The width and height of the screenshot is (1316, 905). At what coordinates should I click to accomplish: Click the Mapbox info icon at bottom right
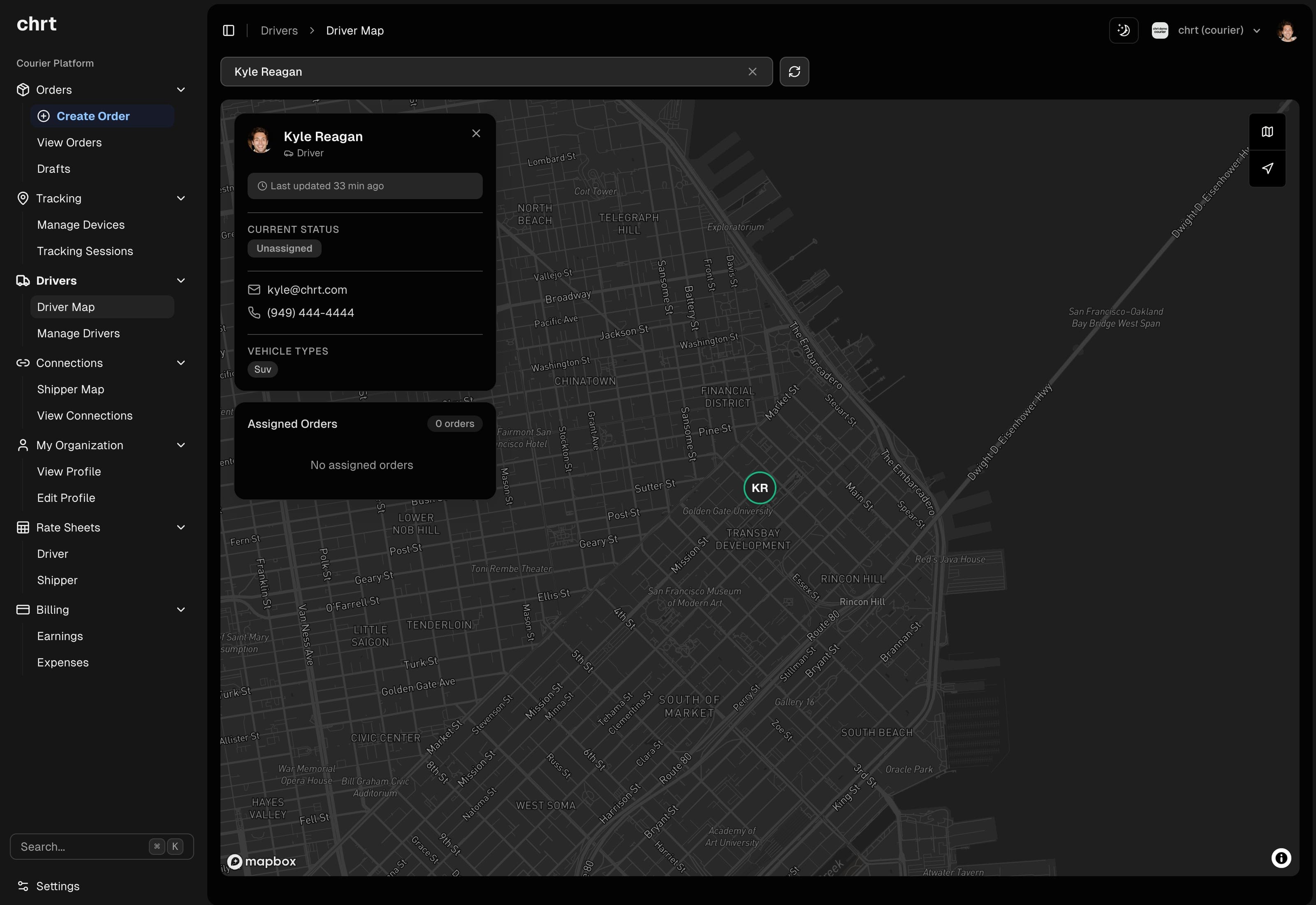click(x=1281, y=859)
